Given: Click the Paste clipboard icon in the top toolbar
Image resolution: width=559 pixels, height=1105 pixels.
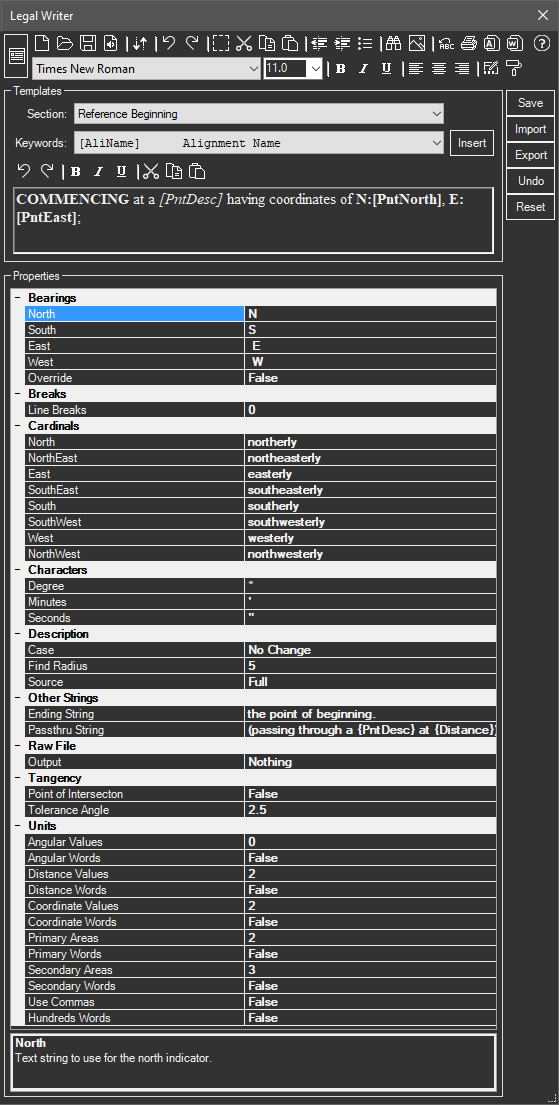Looking at the screenshot, I should pos(290,44).
